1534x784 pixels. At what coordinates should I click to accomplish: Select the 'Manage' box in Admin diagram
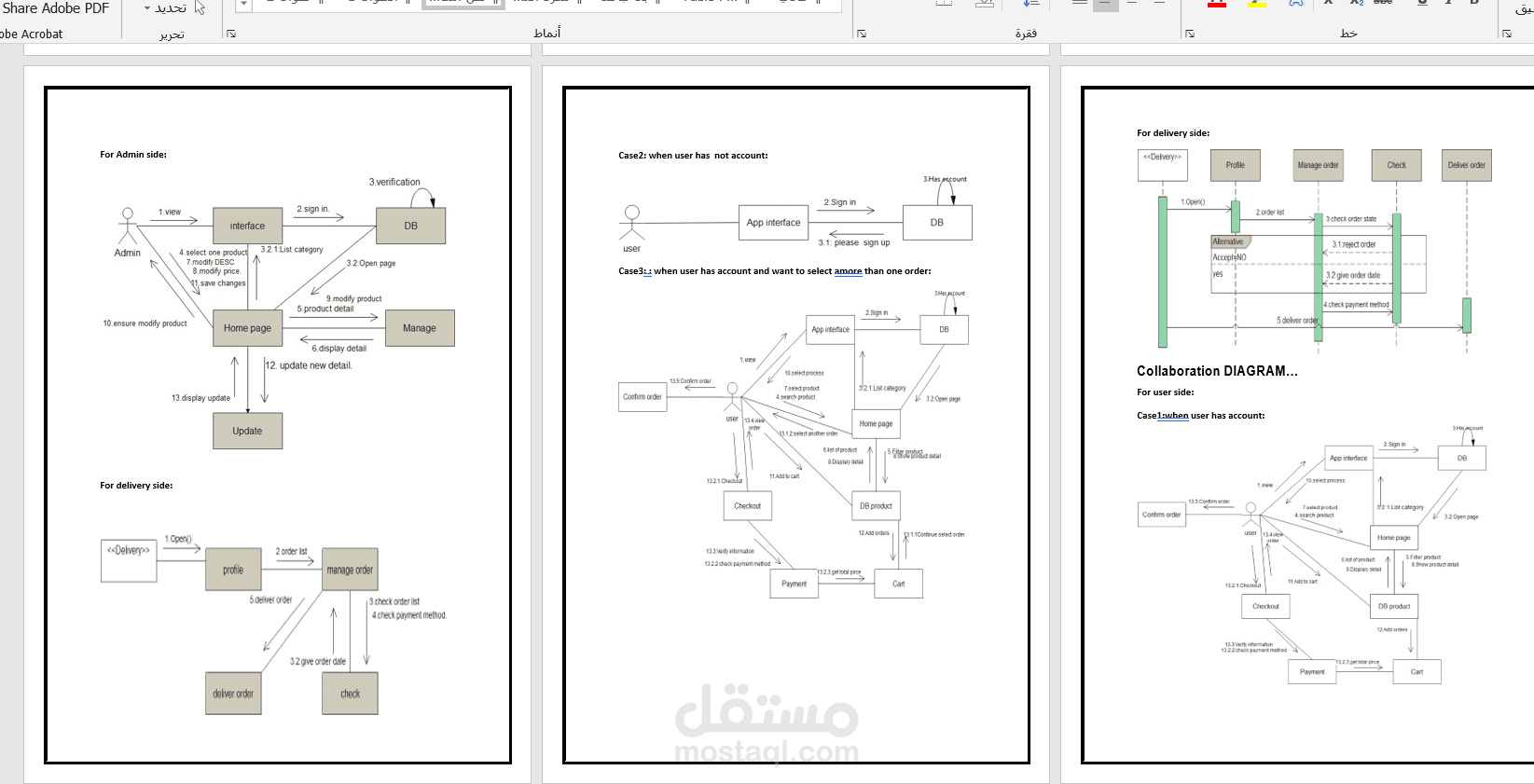[420, 328]
